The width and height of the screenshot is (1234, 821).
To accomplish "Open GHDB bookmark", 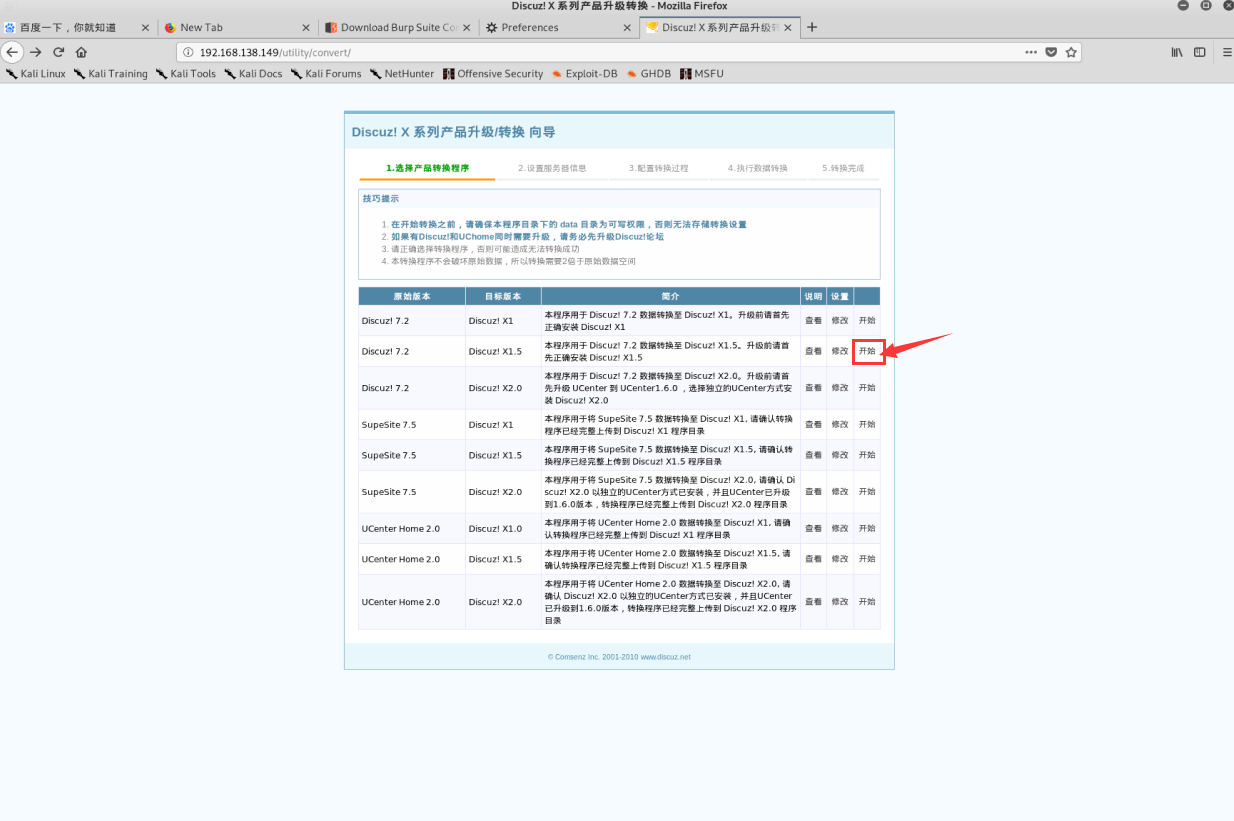I will point(649,74).
